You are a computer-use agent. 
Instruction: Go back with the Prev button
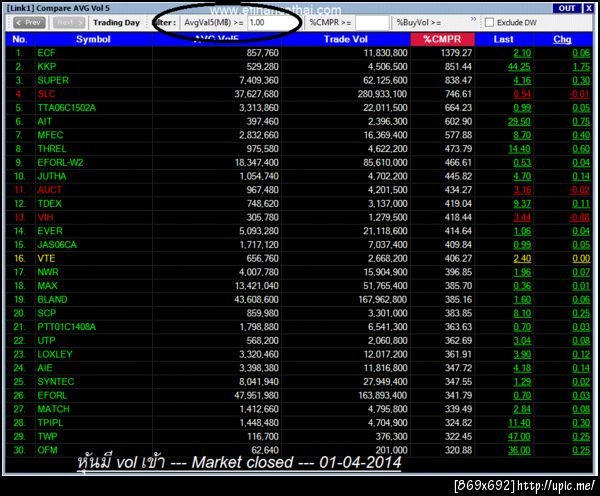click(29, 23)
